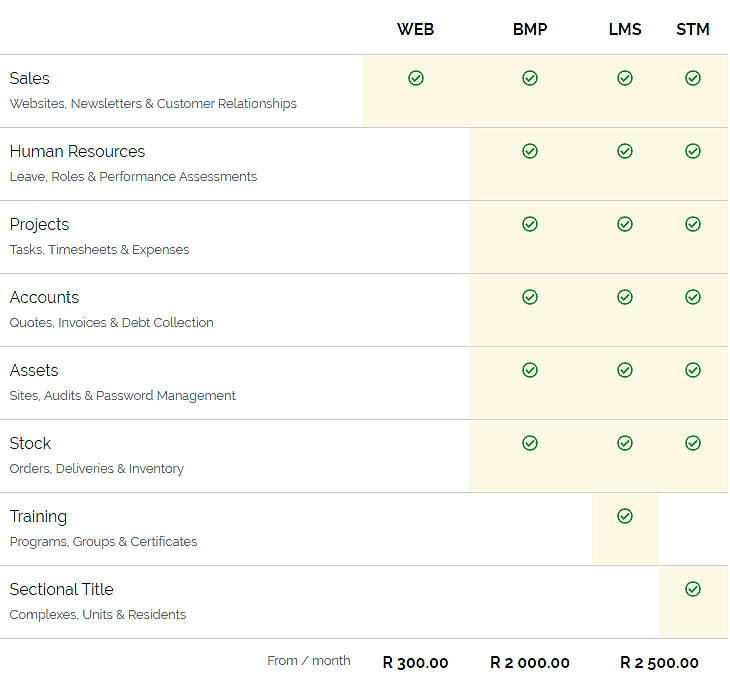Click the Sectional Title row title
Viewport: 730px width, 682px height.
point(61,589)
